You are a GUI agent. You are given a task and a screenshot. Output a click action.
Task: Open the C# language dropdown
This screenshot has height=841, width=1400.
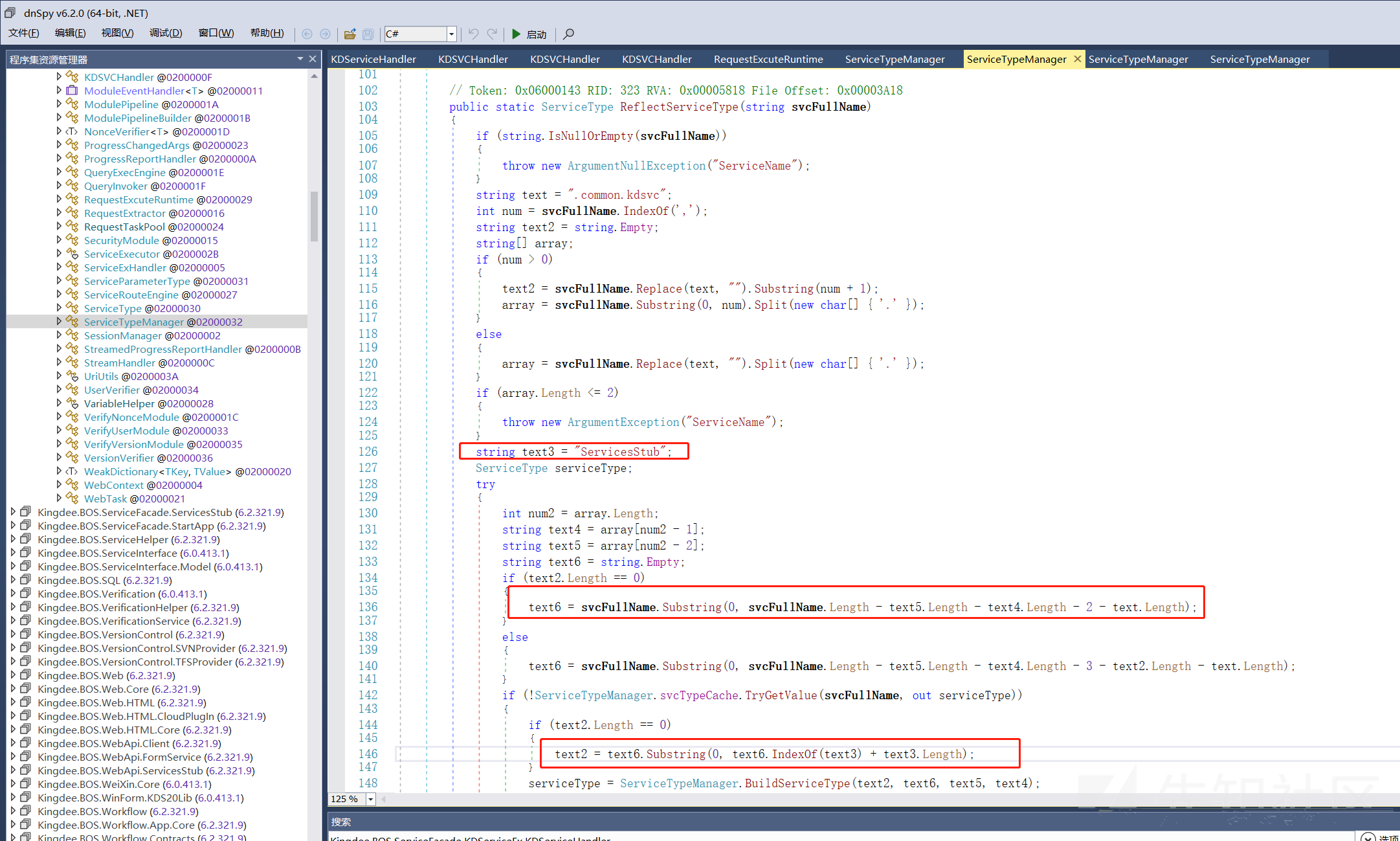tap(452, 34)
